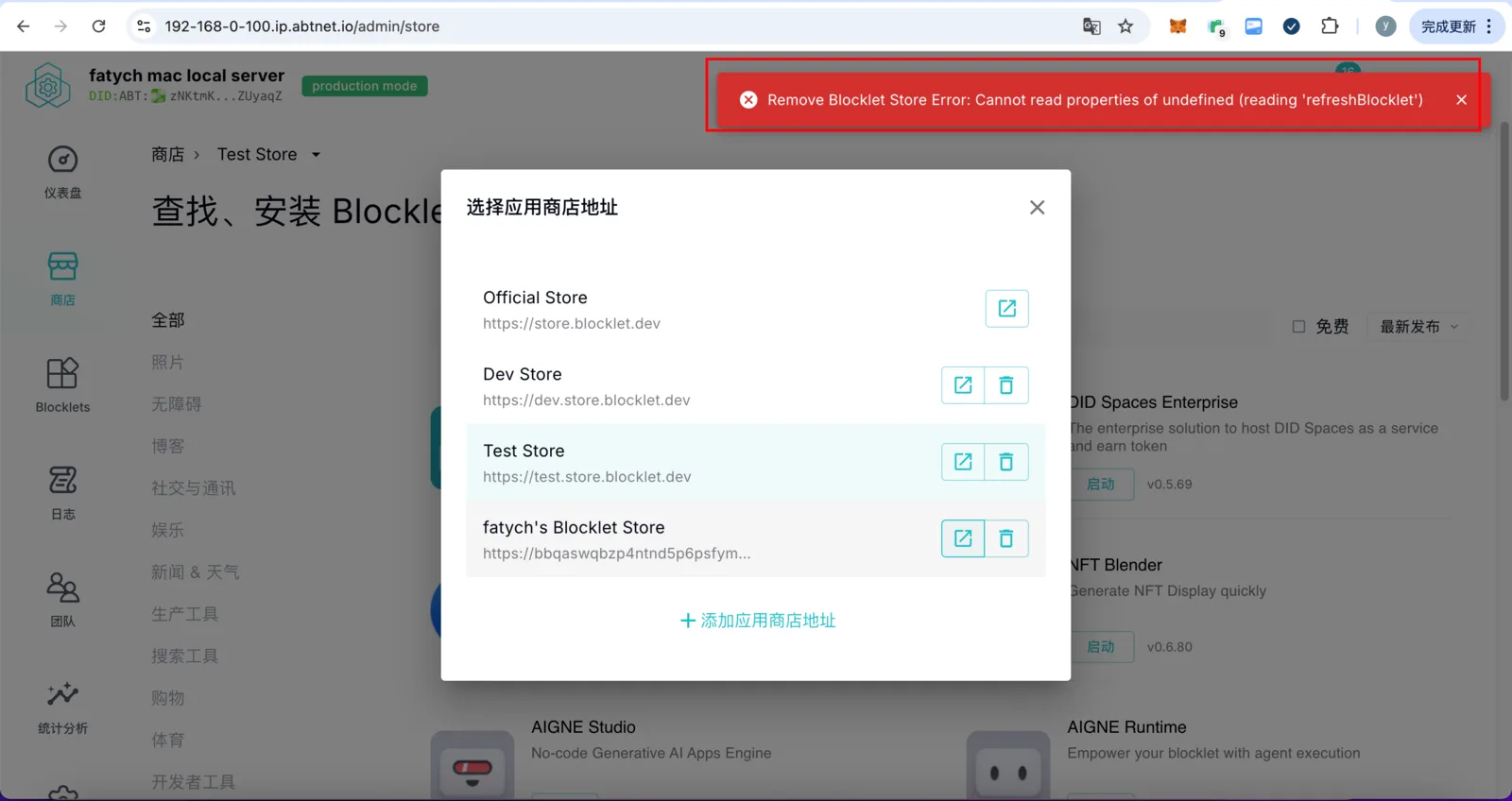Open the logs (日志) sidebar item
1512x801 pixels.
click(62, 492)
